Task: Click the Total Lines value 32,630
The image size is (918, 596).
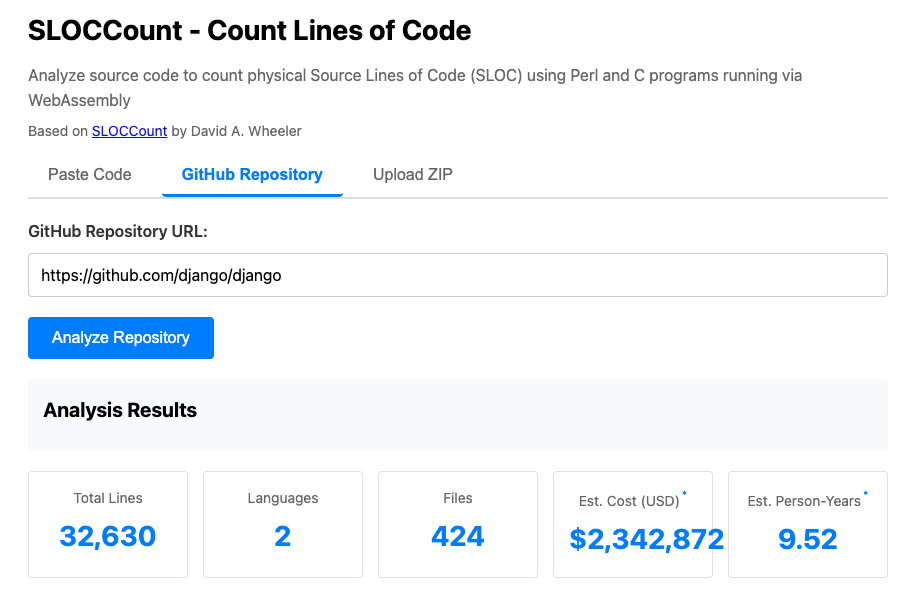Action: coord(108,537)
